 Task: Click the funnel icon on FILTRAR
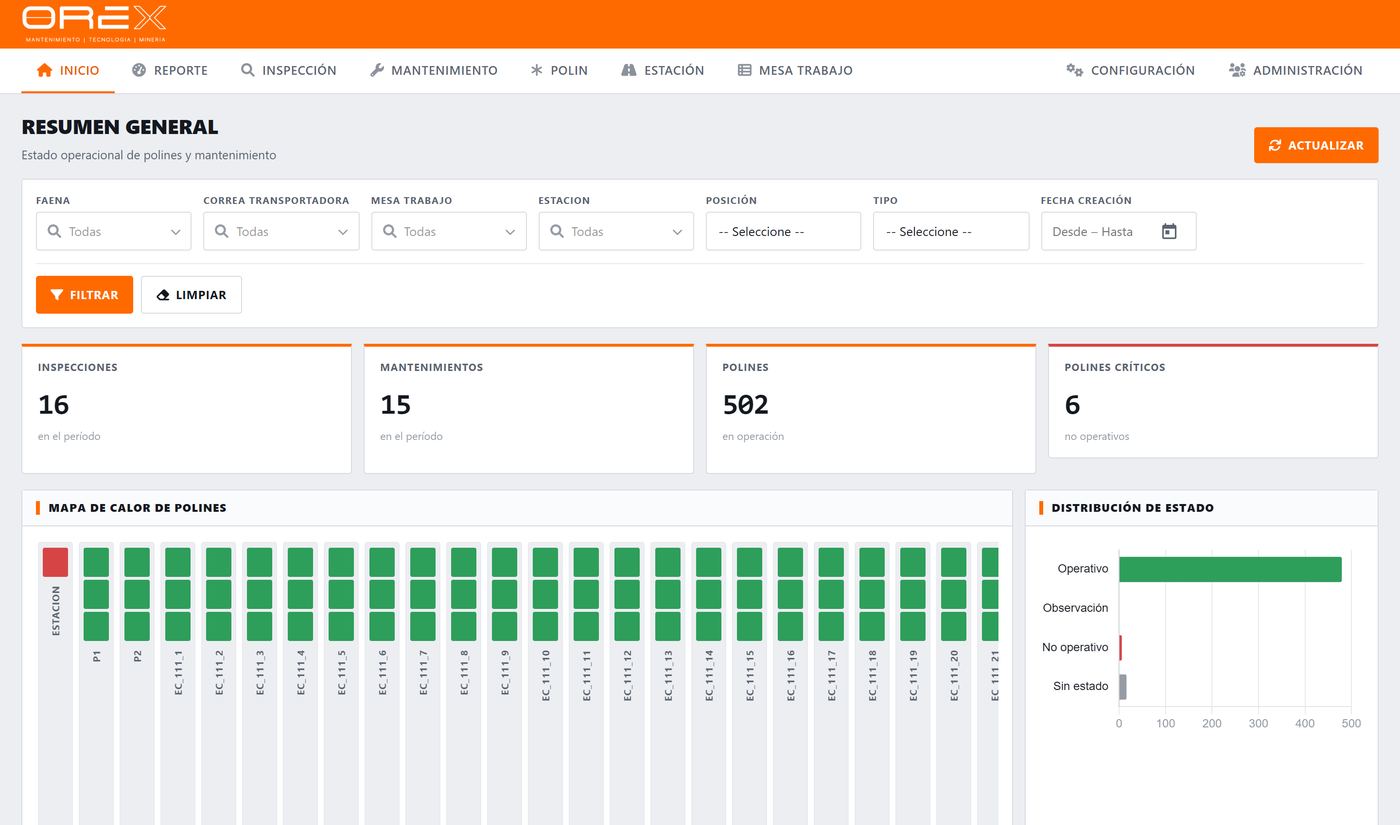pyautogui.click(x=57, y=295)
